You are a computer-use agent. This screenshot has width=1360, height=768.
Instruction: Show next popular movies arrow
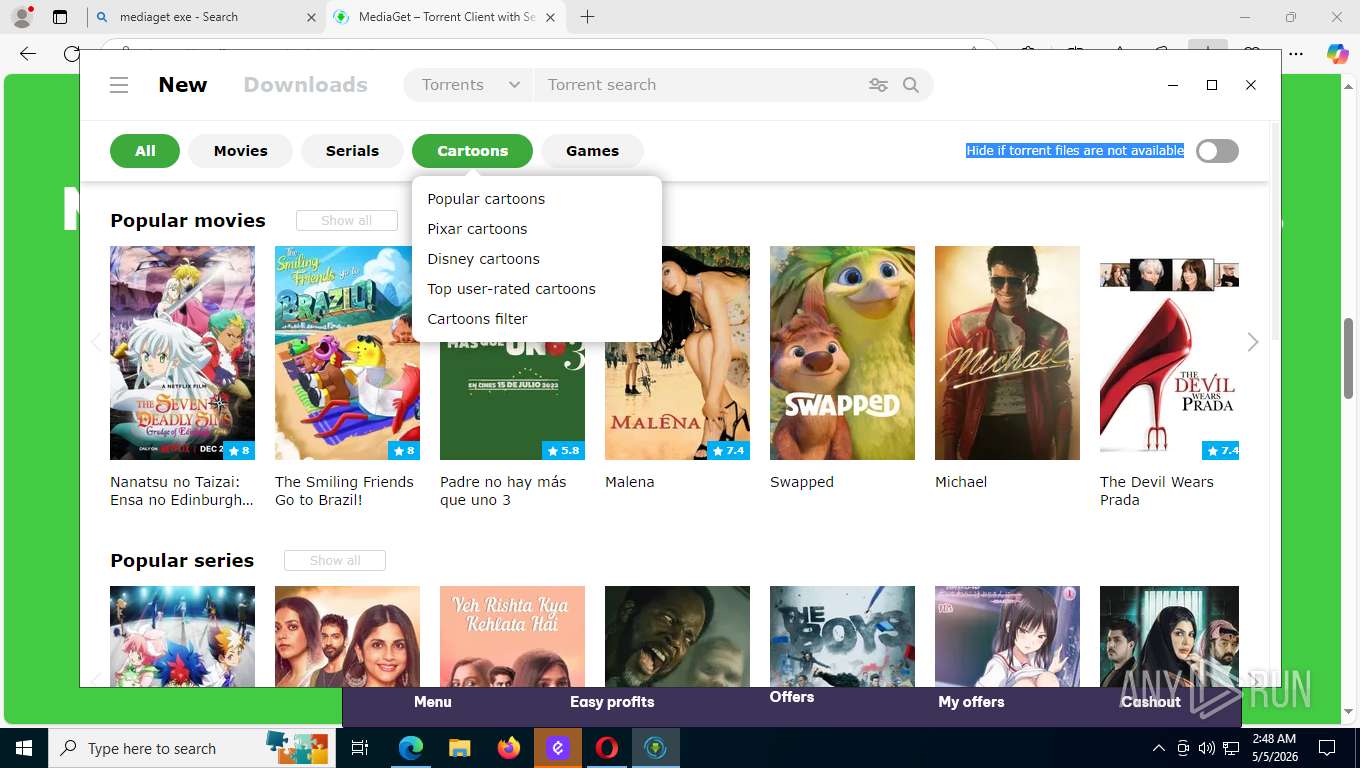tap(1253, 342)
